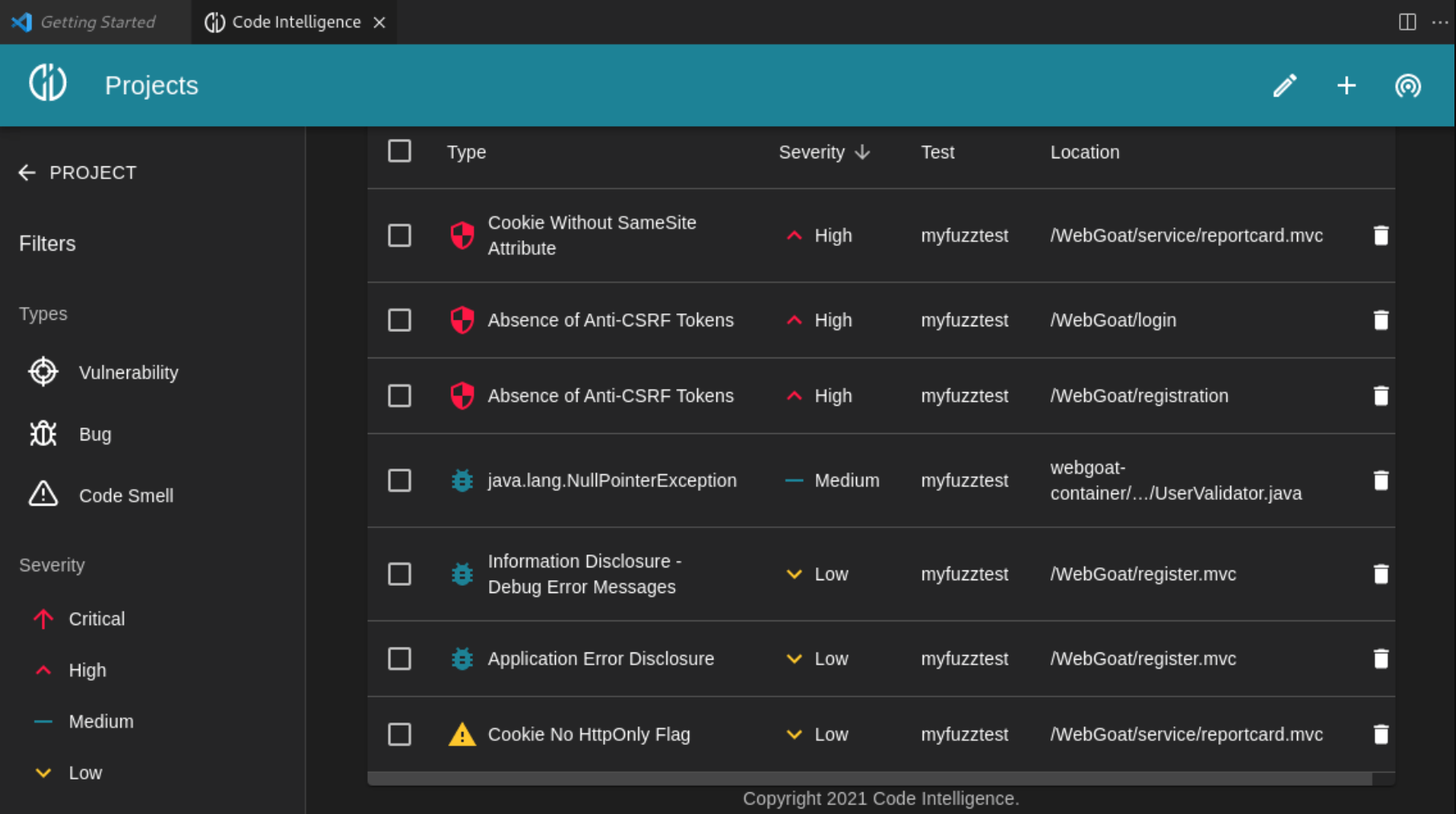Toggle the select-all checkbox in table header

(x=399, y=151)
